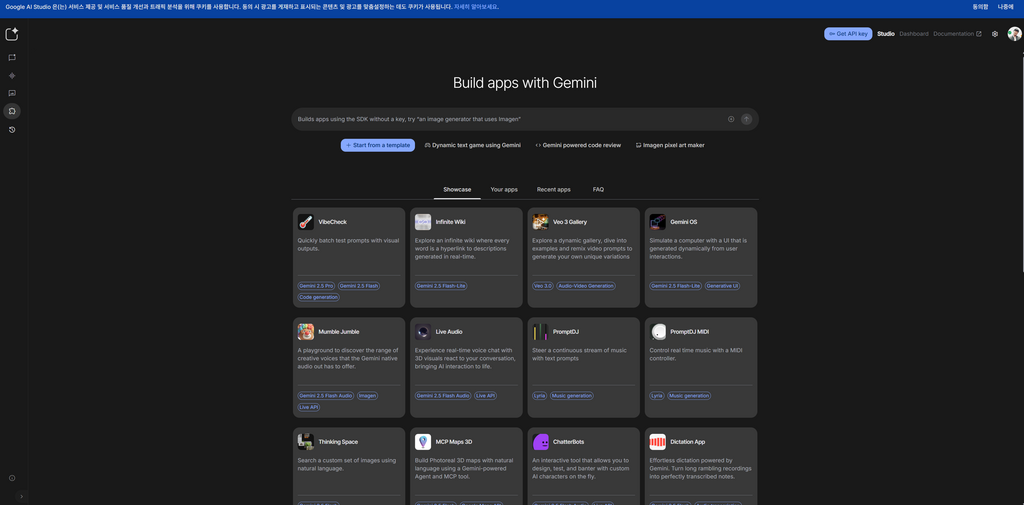Click the Dictation App red icon
Image resolution: width=1024 pixels, height=505 pixels.
pos(658,442)
